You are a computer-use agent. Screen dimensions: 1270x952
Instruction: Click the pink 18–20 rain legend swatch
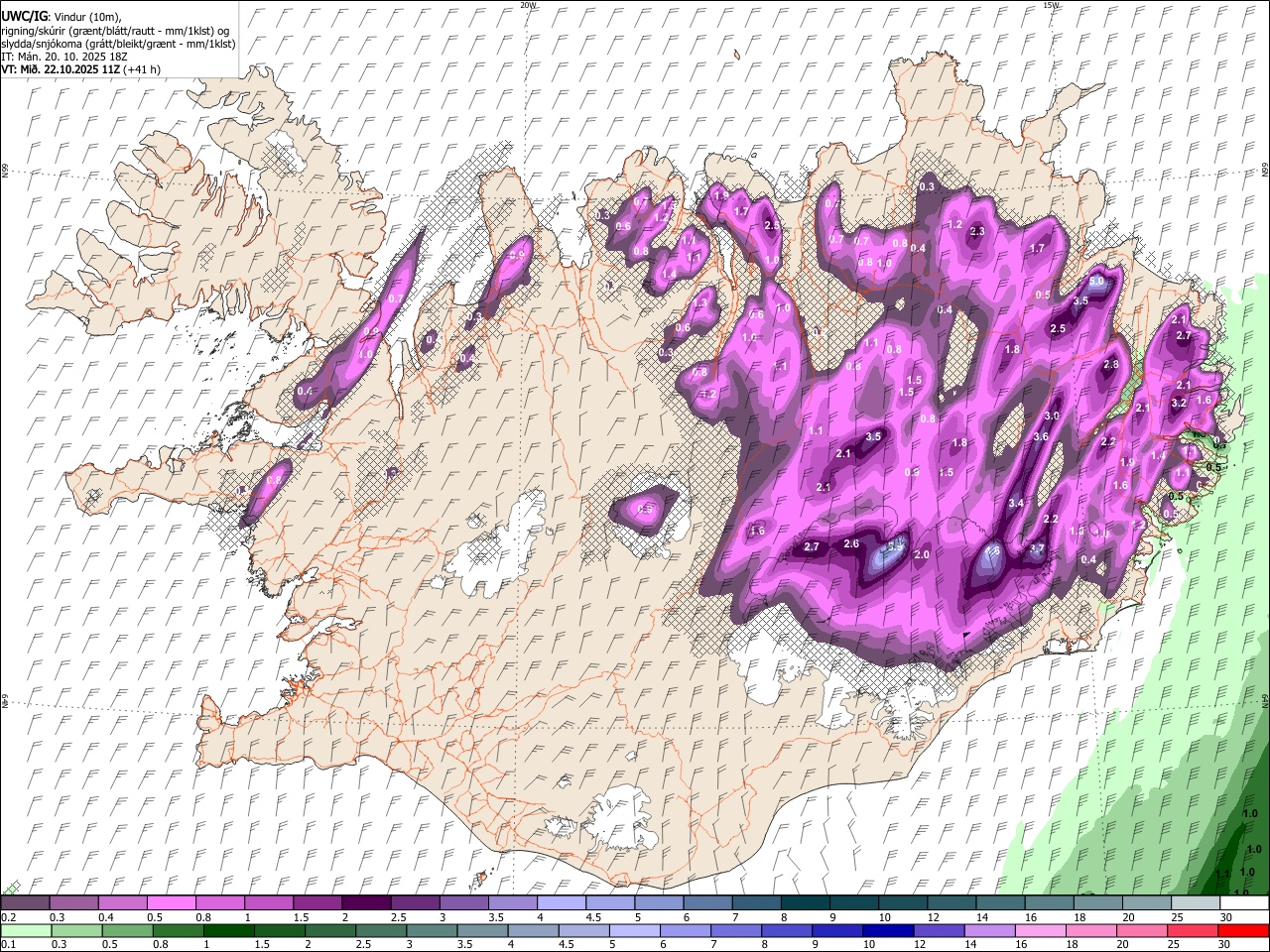point(1090,931)
